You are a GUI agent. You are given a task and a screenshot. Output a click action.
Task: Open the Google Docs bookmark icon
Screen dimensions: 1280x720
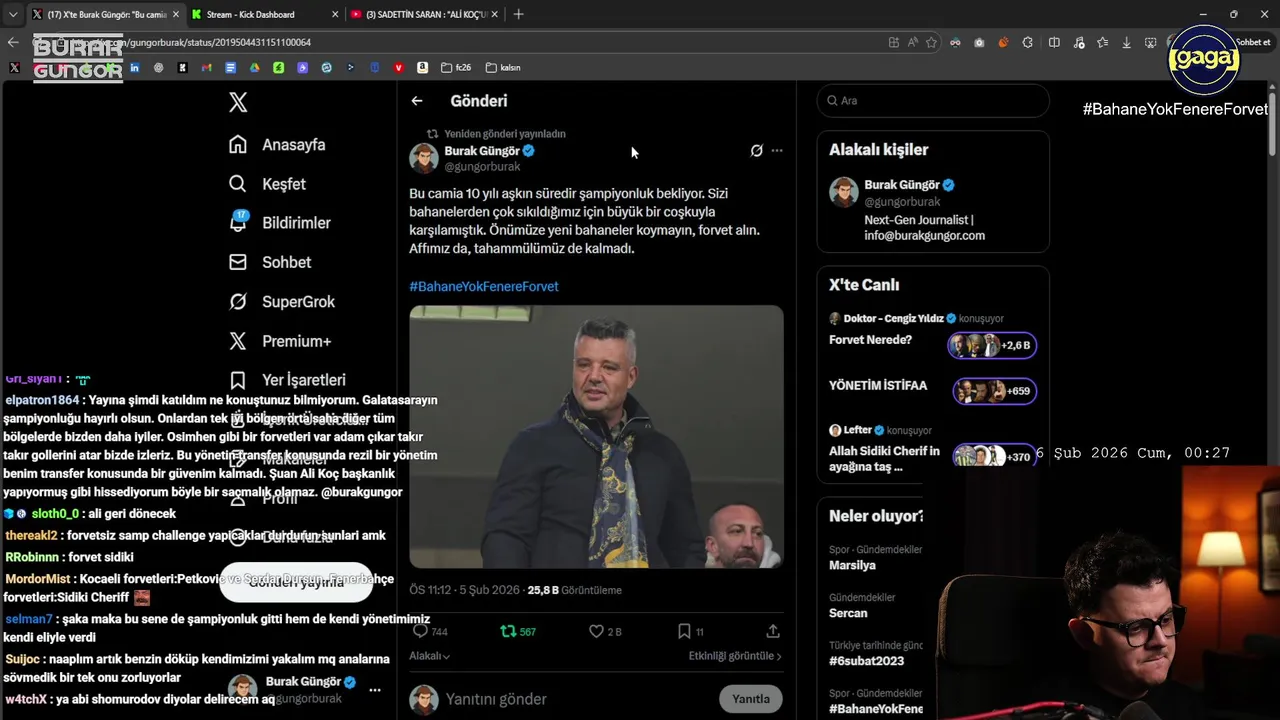tap(230, 68)
